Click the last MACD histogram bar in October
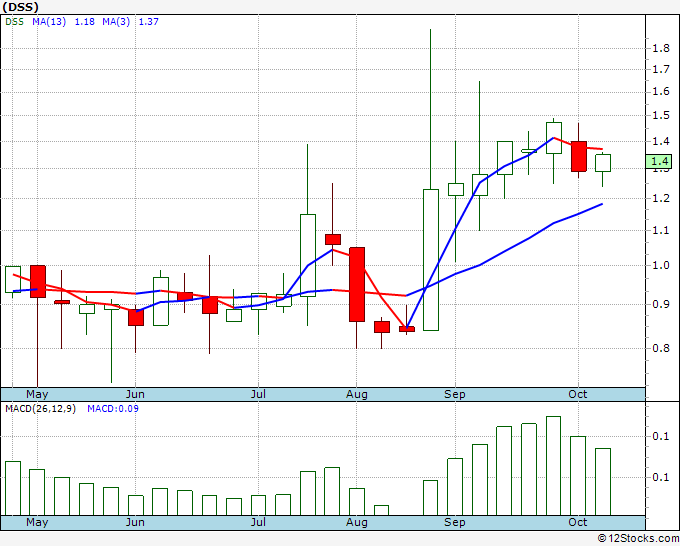This screenshot has width=680, height=546. point(603,482)
